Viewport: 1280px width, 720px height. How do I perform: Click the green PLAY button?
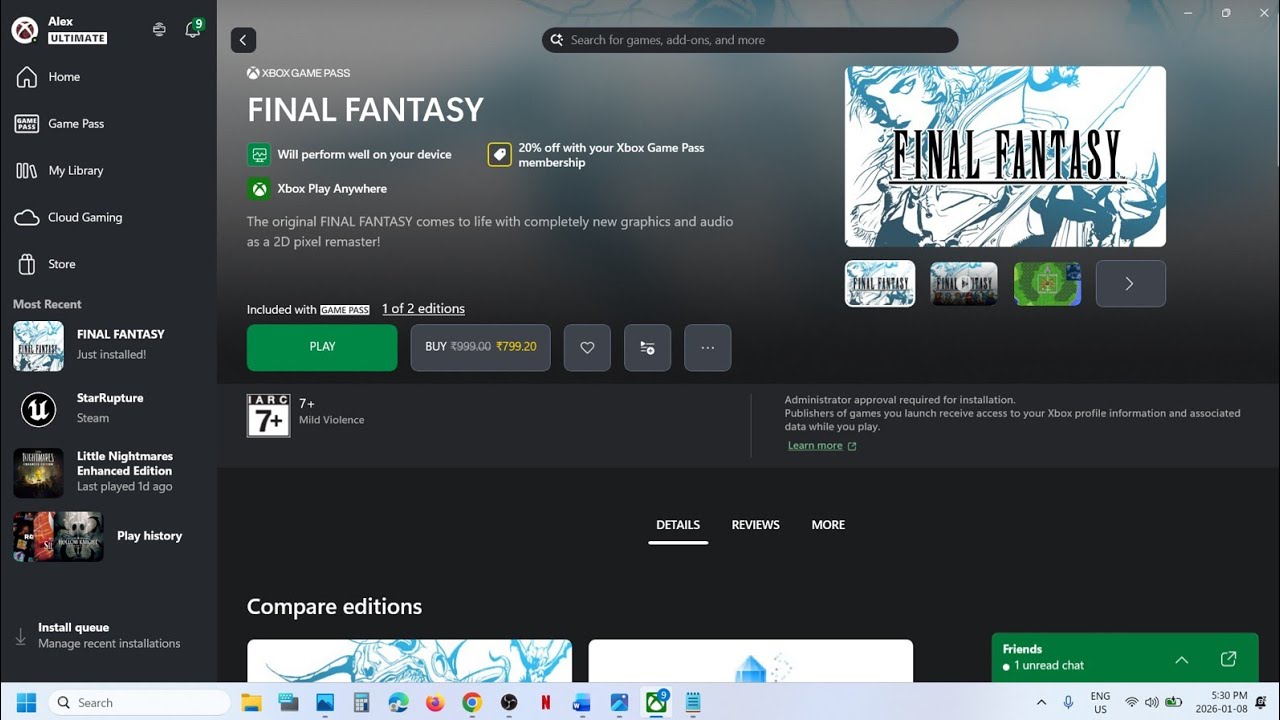click(322, 347)
